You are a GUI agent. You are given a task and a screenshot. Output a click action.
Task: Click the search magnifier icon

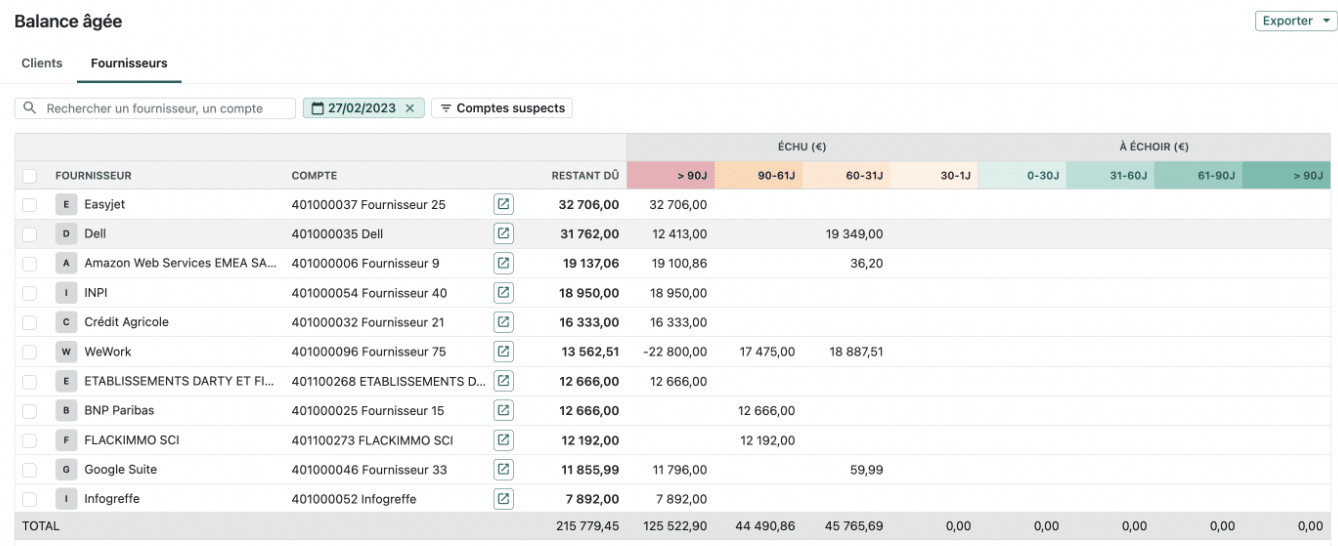point(29,108)
